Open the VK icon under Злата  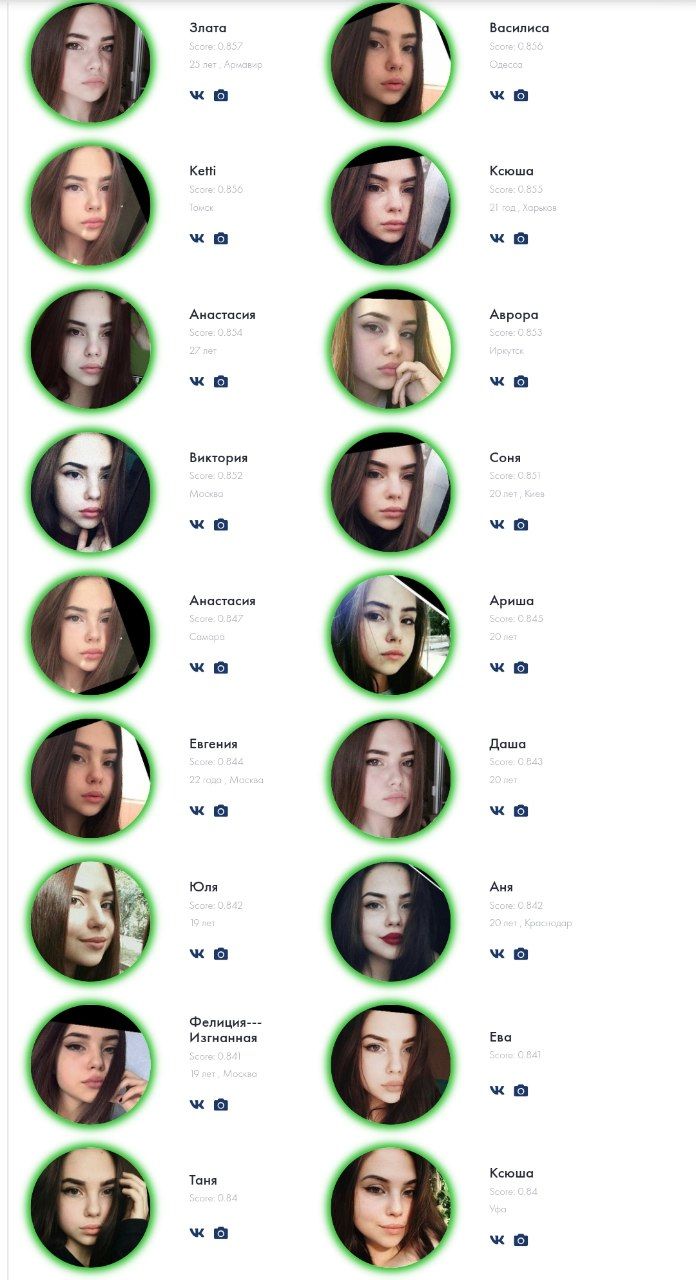[x=196, y=96]
